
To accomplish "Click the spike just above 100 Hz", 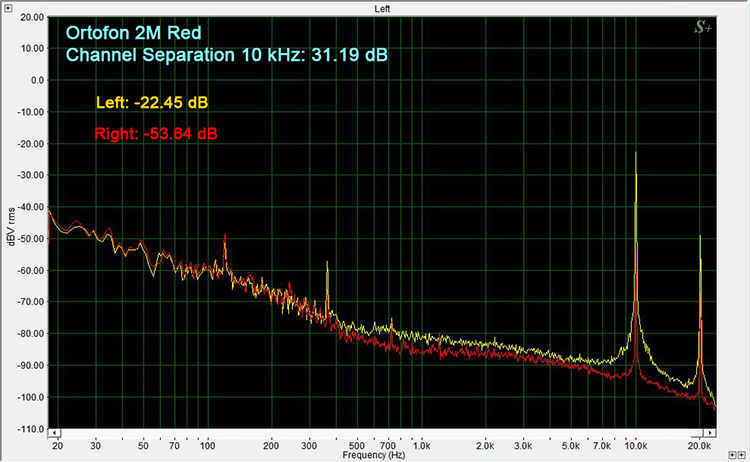I will pyautogui.click(x=225, y=237).
